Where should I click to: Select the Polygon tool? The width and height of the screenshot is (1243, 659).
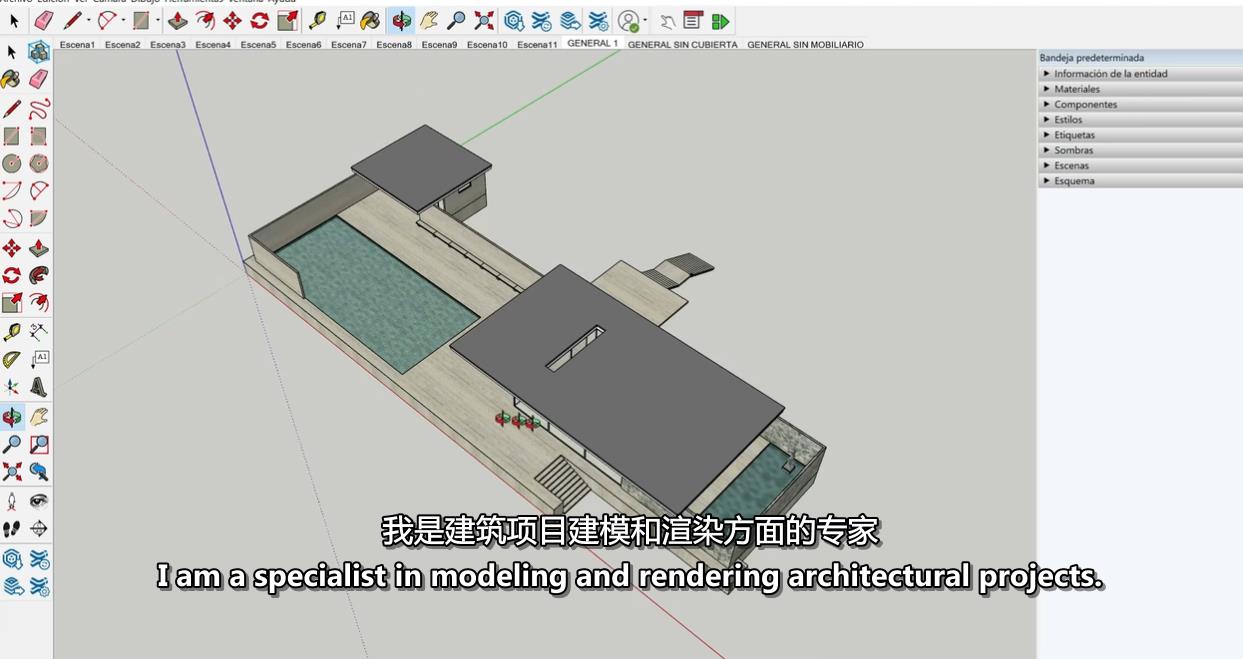point(39,163)
